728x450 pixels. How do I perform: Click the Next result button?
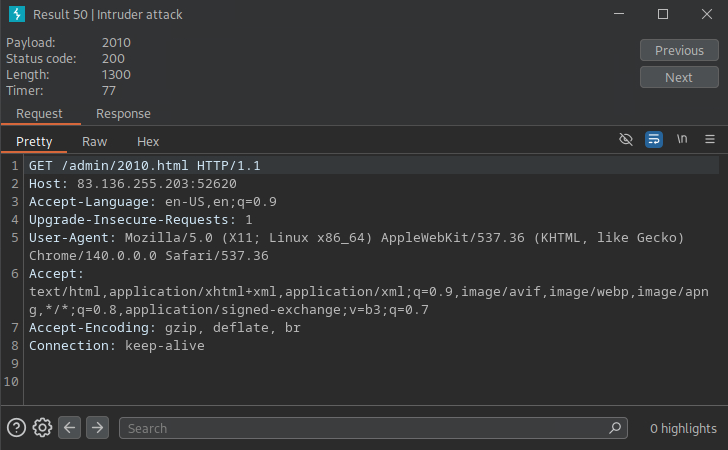[679, 78]
